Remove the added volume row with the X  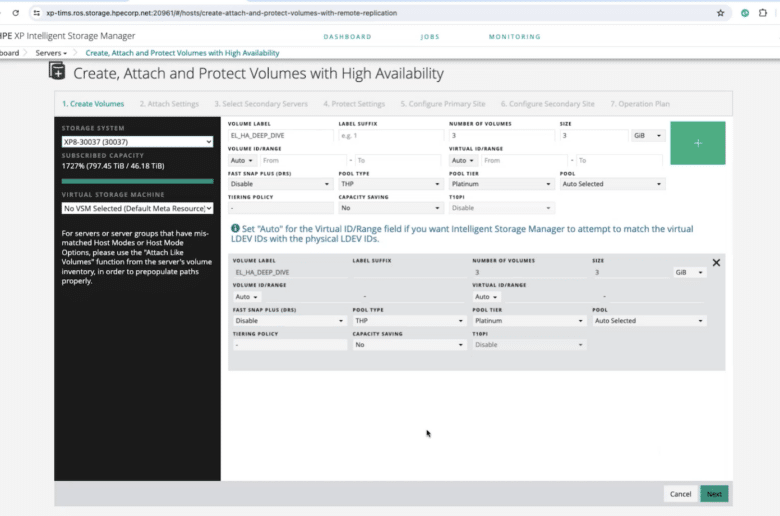(x=716, y=263)
